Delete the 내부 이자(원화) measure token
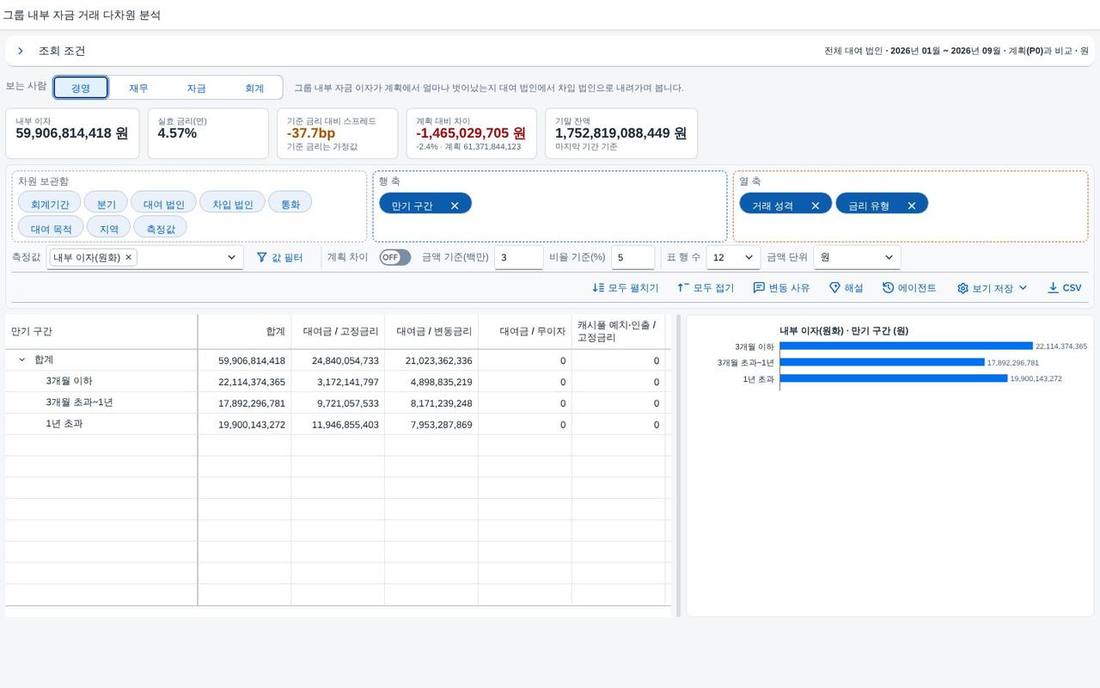Viewport: 1100px width, 688px height. (128, 257)
